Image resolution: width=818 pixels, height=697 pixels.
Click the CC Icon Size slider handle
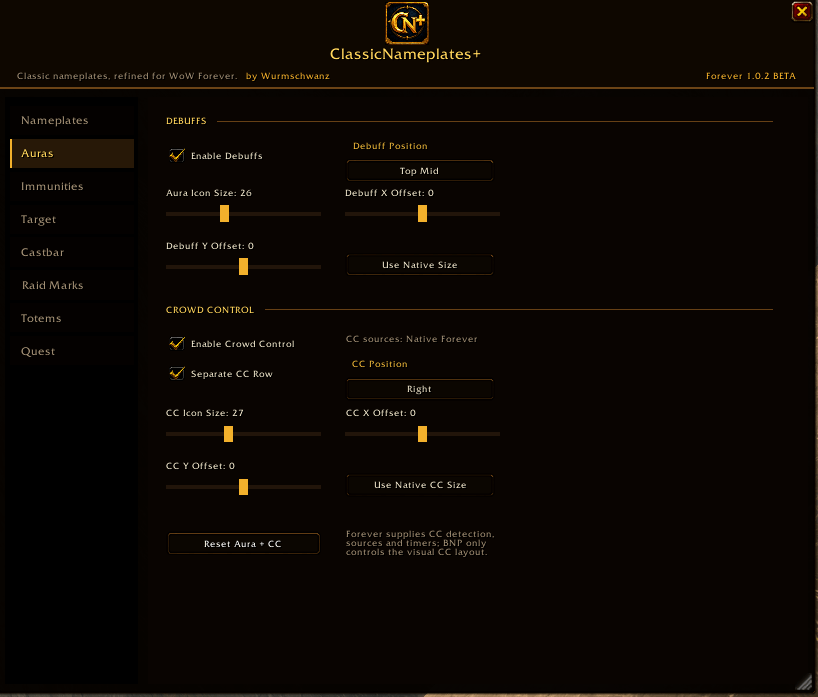coord(228,434)
